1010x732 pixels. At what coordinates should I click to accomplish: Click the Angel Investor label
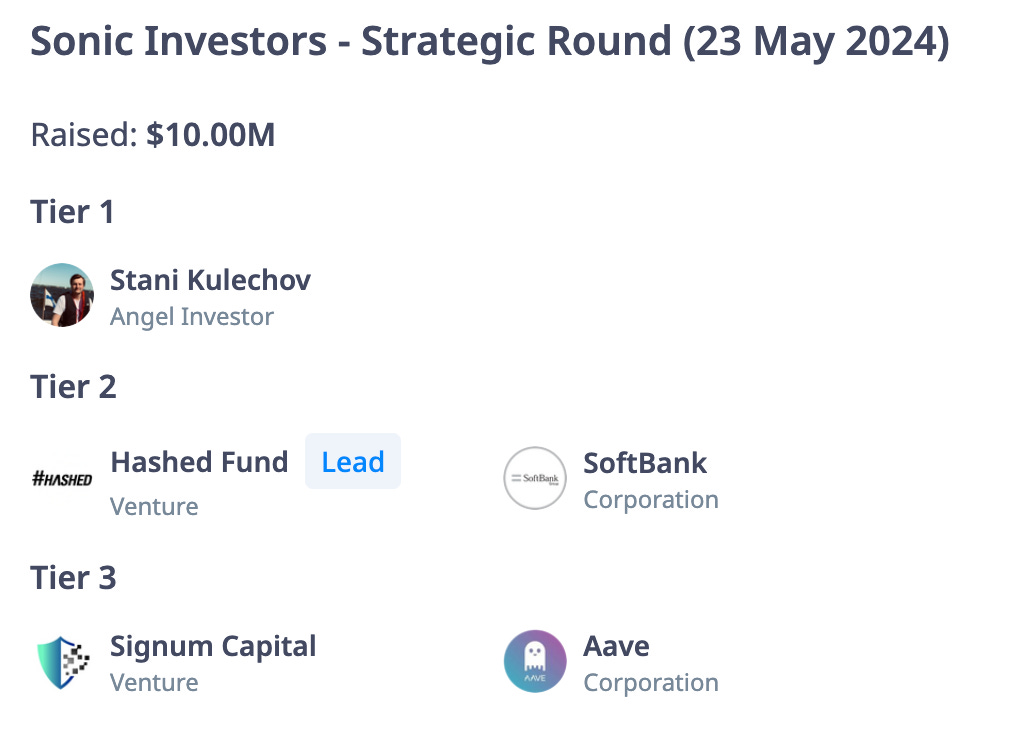pyautogui.click(x=192, y=317)
